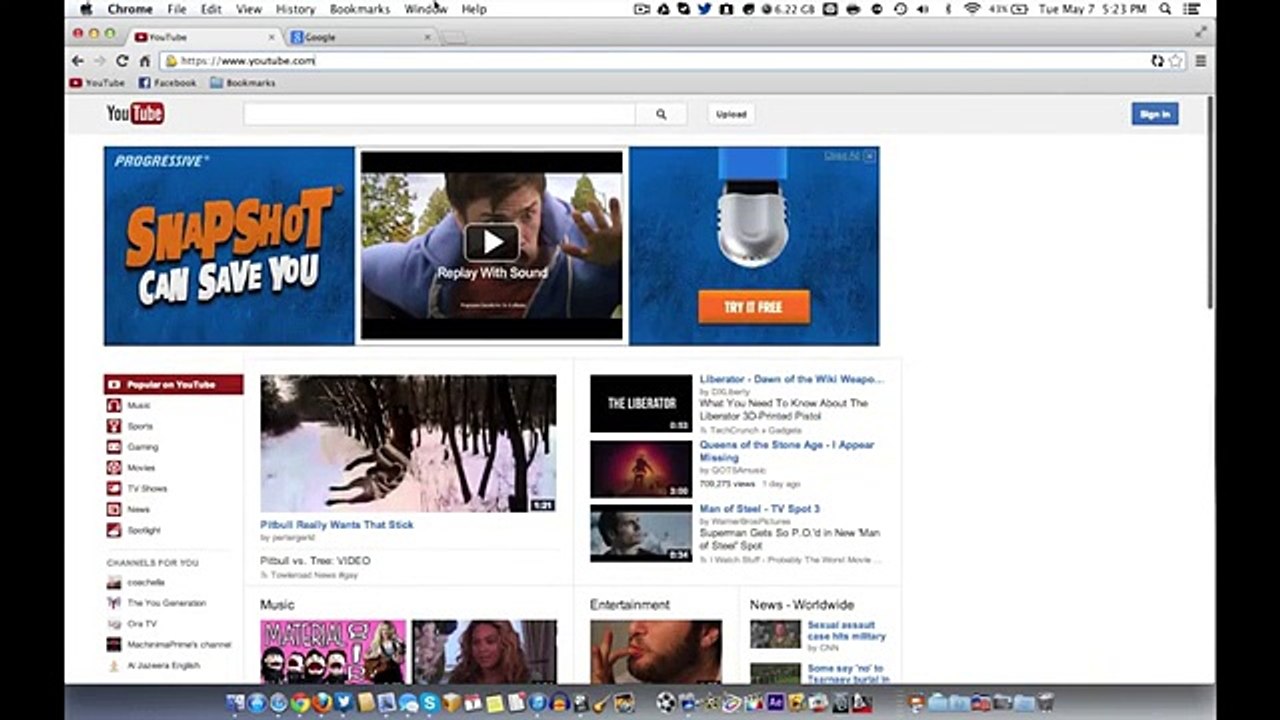Viewport: 1280px width, 720px height.
Task: Launch Firefox from the Dock
Action: point(322,703)
